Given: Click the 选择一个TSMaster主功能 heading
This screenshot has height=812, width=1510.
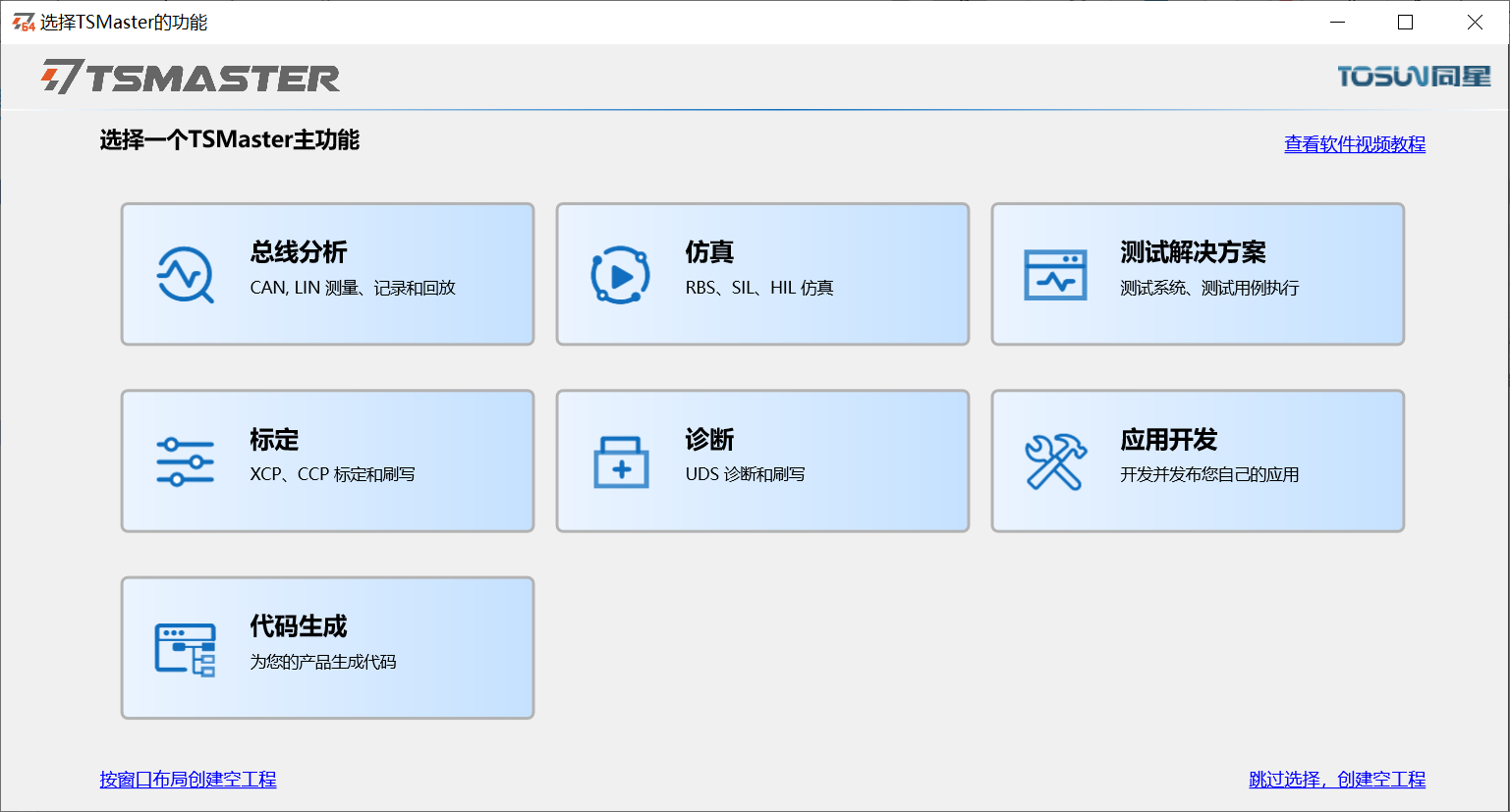Looking at the screenshot, I should coord(230,139).
